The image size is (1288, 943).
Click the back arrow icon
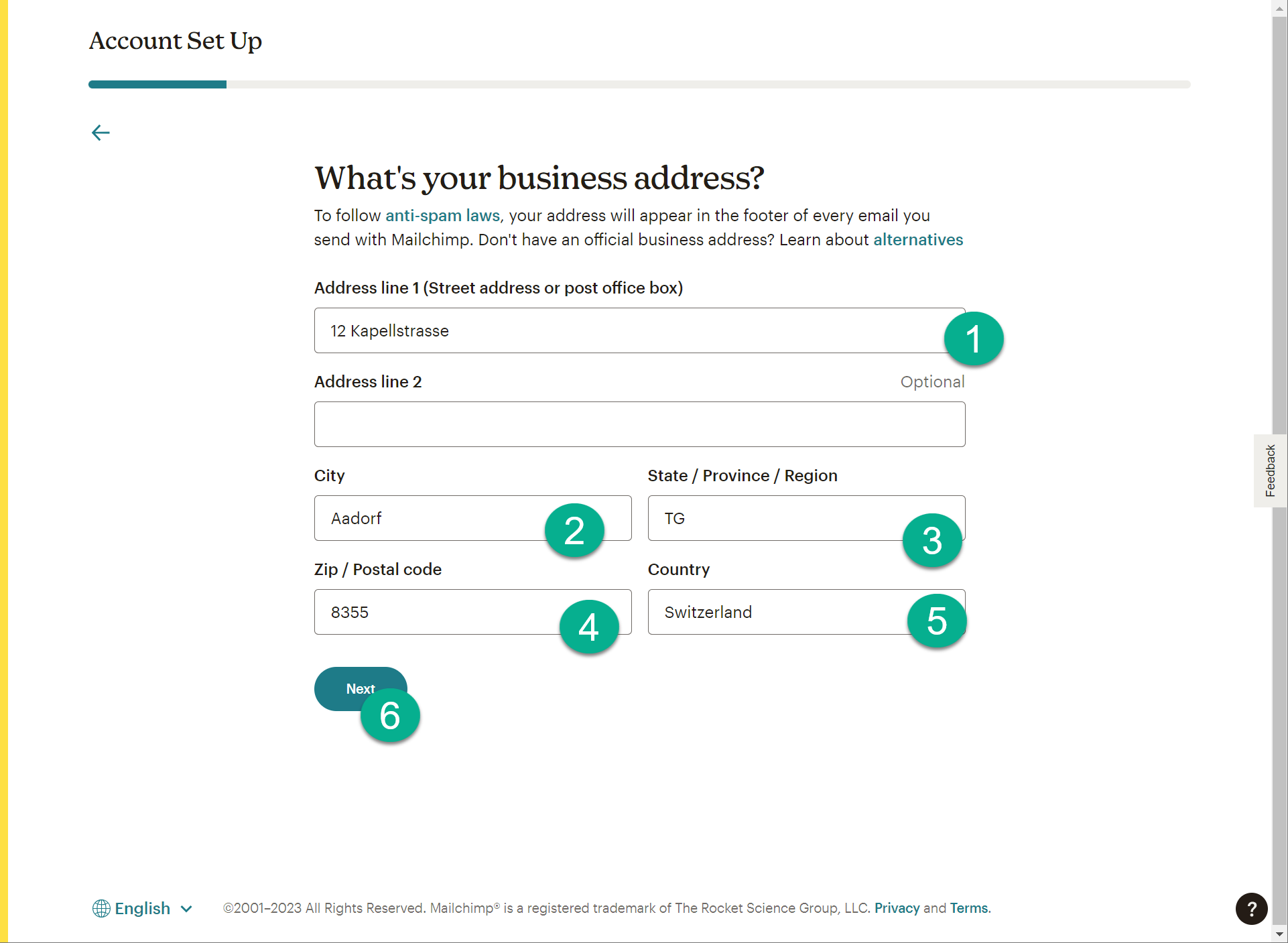tap(101, 133)
